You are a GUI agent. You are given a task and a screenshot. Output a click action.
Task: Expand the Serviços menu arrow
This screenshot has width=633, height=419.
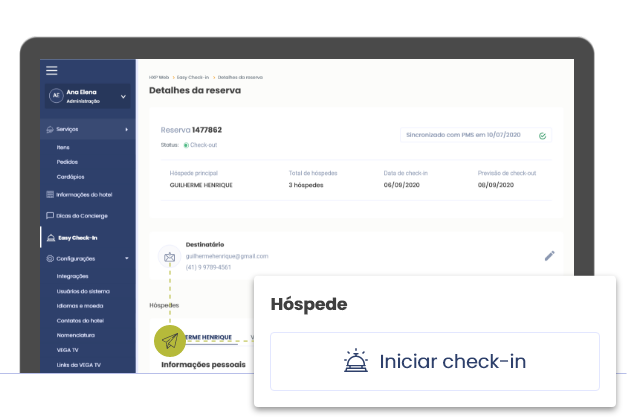tap(126, 130)
